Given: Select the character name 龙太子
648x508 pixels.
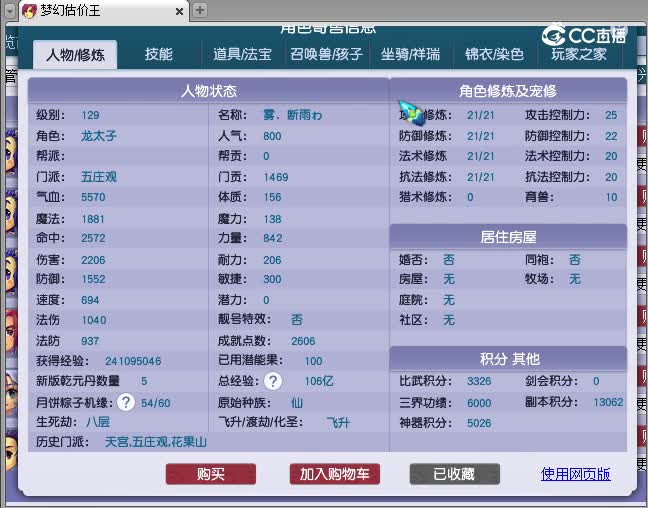Looking at the screenshot, I should [x=99, y=136].
